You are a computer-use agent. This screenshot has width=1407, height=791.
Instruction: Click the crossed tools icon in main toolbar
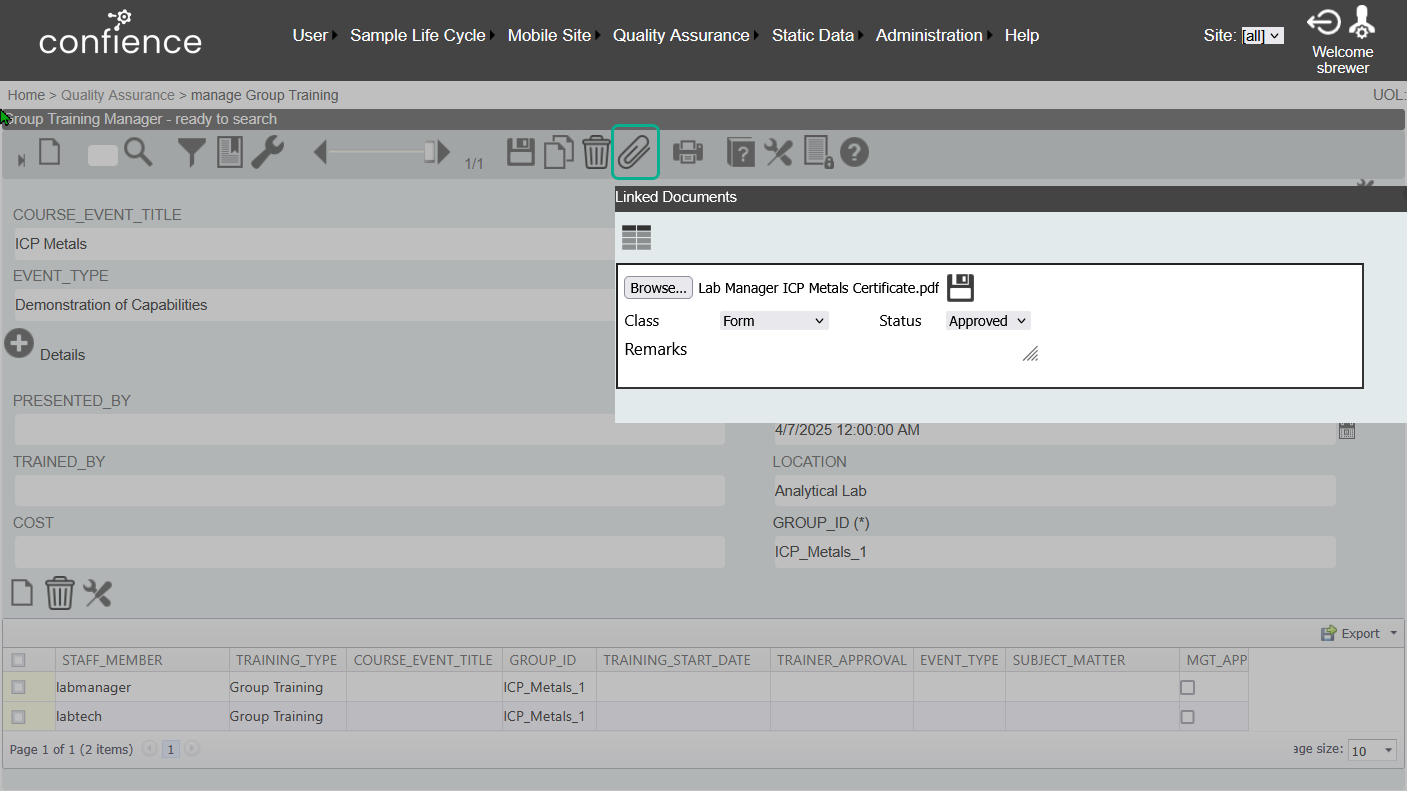coord(778,152)
